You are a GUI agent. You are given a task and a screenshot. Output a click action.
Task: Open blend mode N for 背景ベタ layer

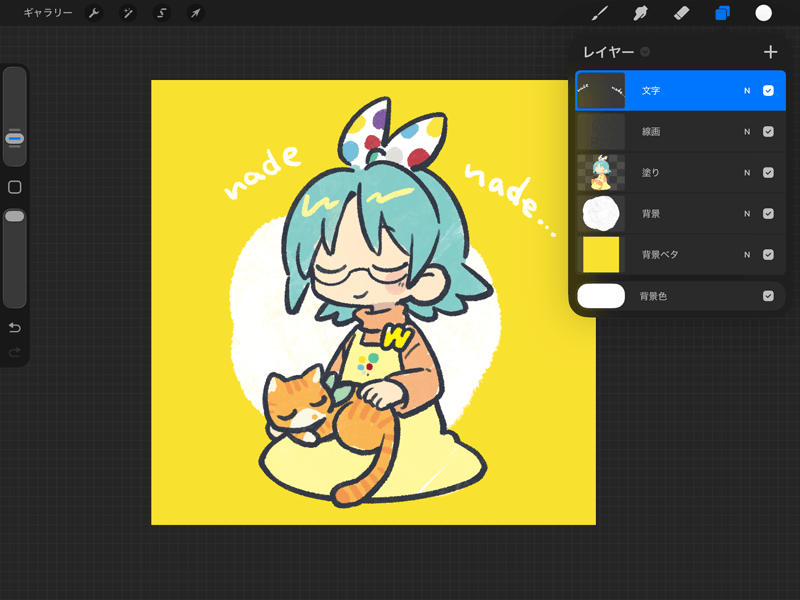click(747, 255)
